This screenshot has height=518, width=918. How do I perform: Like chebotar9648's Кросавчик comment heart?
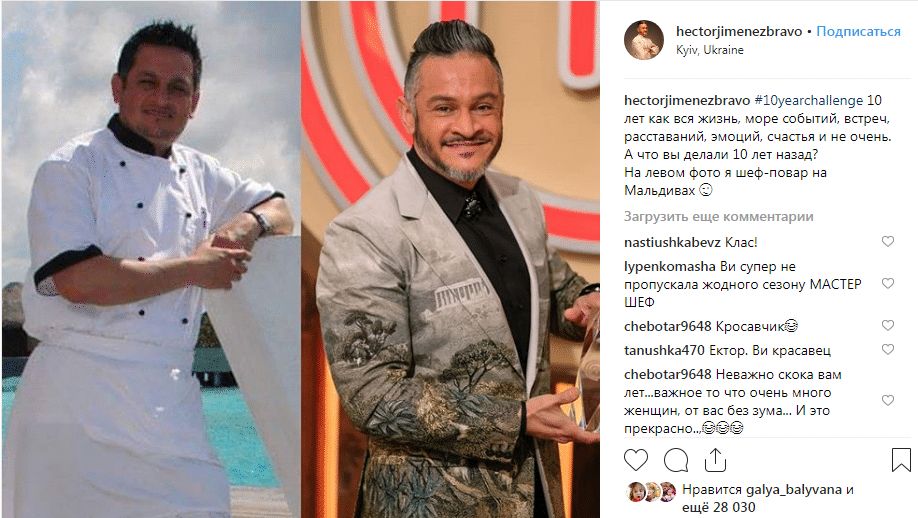click(x=888, y=325)
